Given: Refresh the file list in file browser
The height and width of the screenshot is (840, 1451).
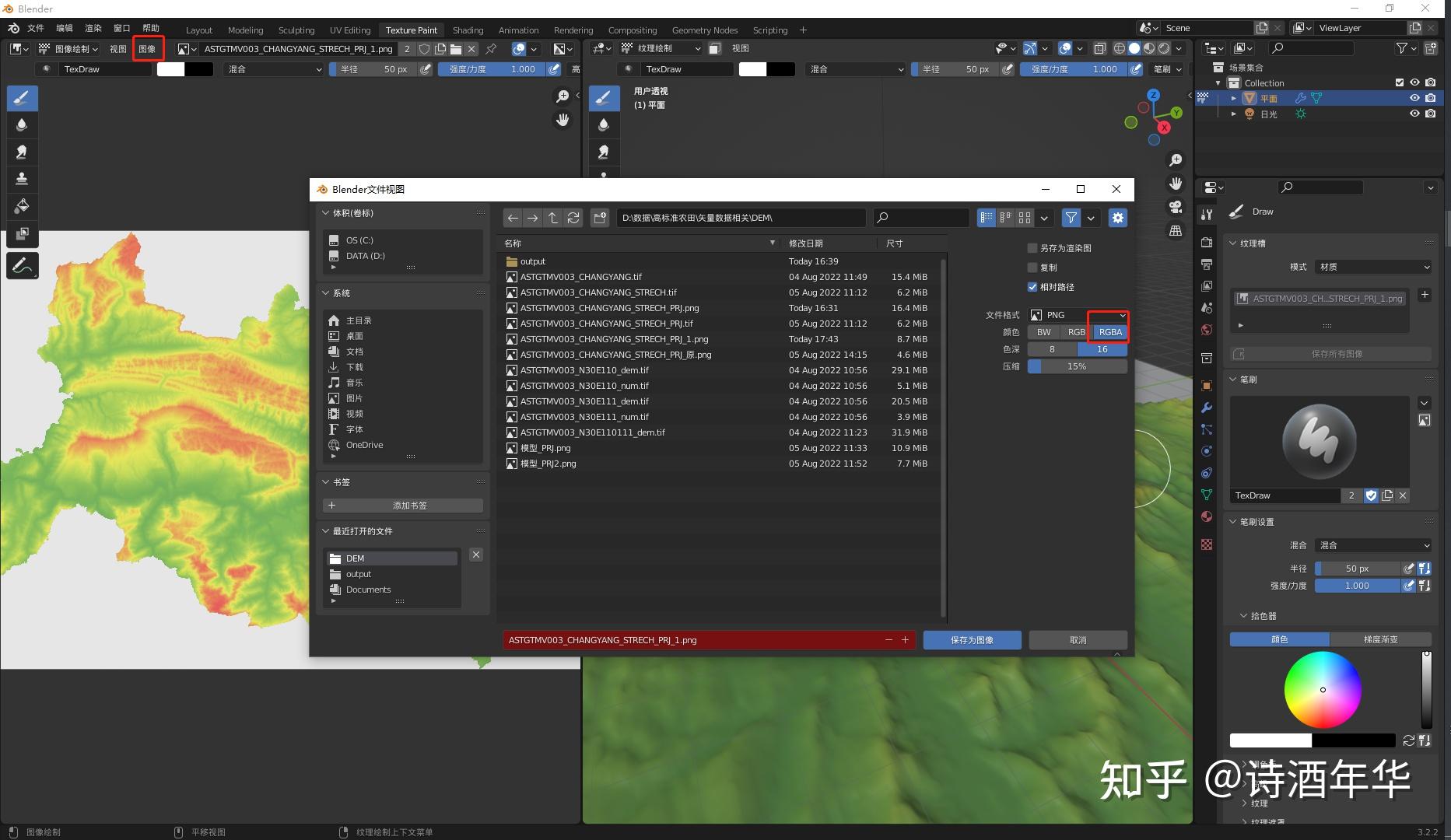Looking at the screenshot, I should click(x=573, y=218).
